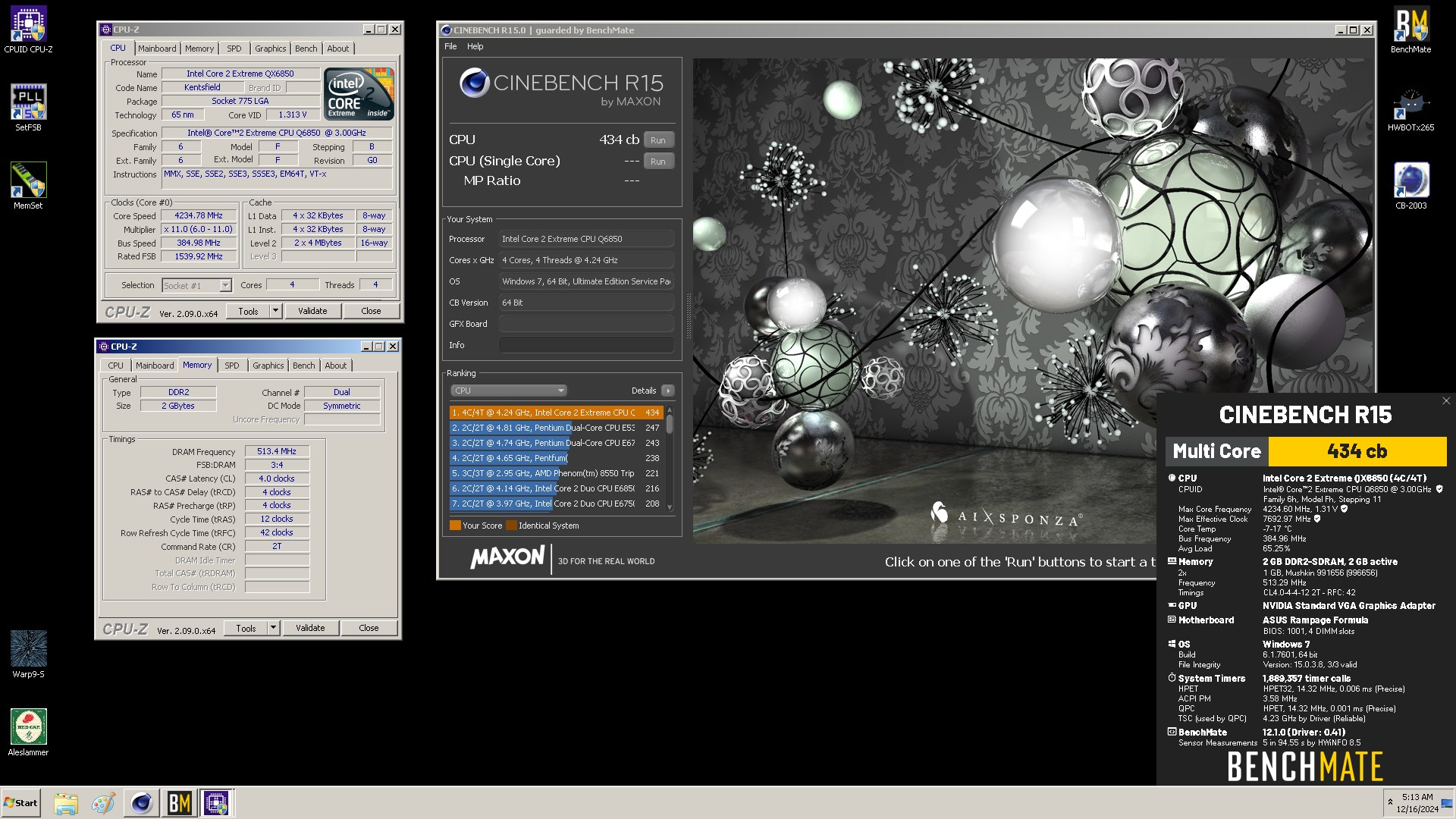Open Tools dropdown arrow in the top CPU-Z window
Image resolution: width=1456 pixels, height=819 pixels.
275,311
